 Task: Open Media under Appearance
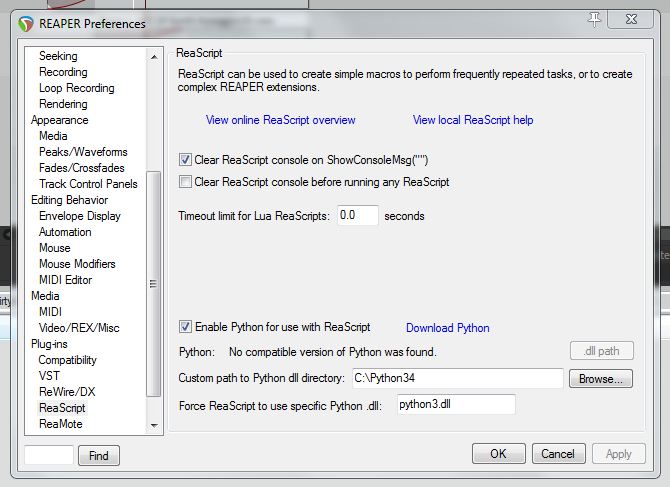point(53,136)
